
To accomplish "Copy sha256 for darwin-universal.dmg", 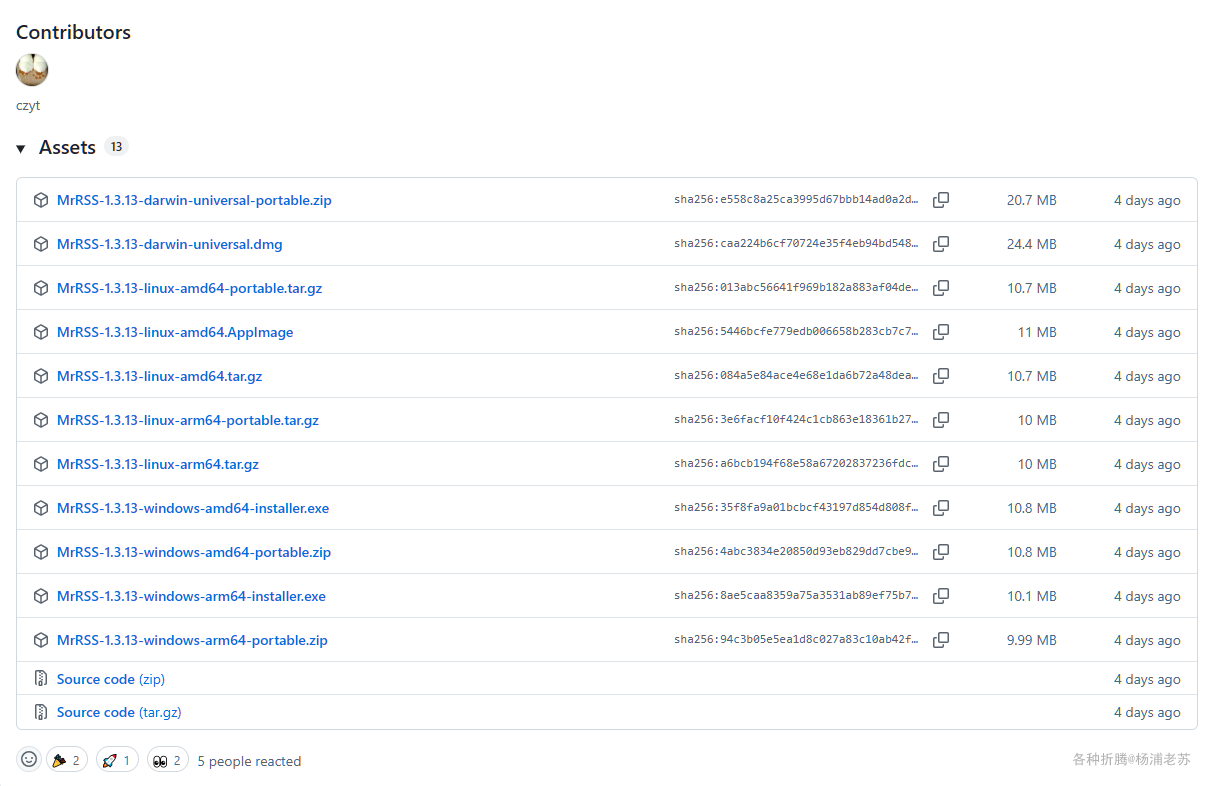I will pyautogui.click(x=941, y=244).
